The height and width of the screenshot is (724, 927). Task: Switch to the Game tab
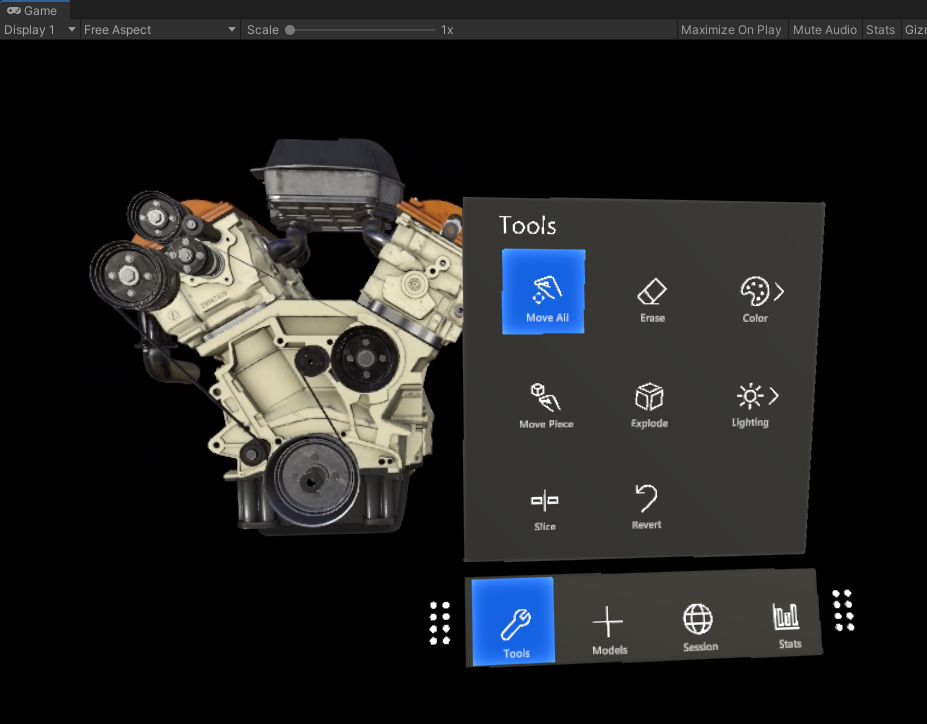click(34, 10)
